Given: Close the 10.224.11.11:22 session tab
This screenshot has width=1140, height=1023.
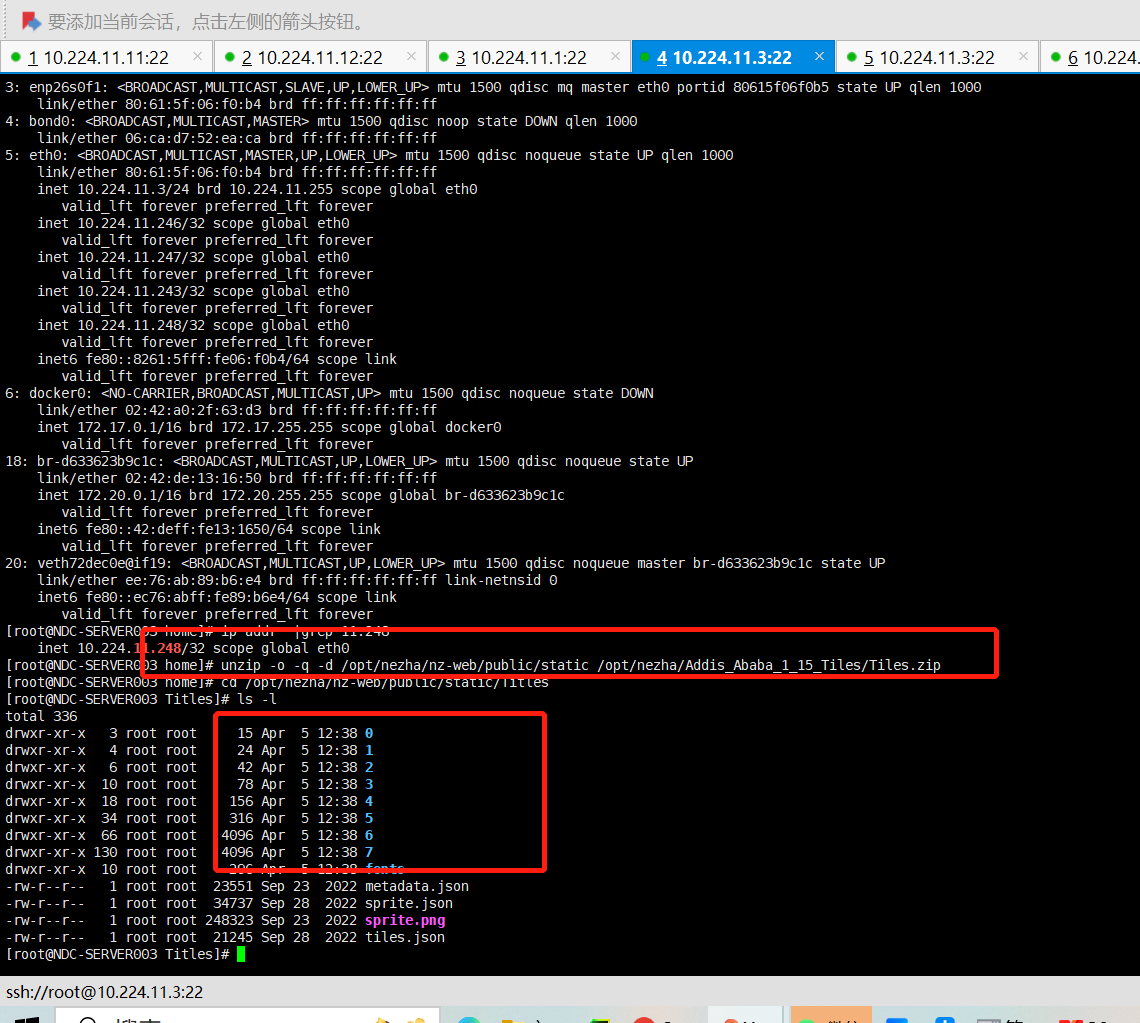Looking at the screenshot, I should [197, 57].
